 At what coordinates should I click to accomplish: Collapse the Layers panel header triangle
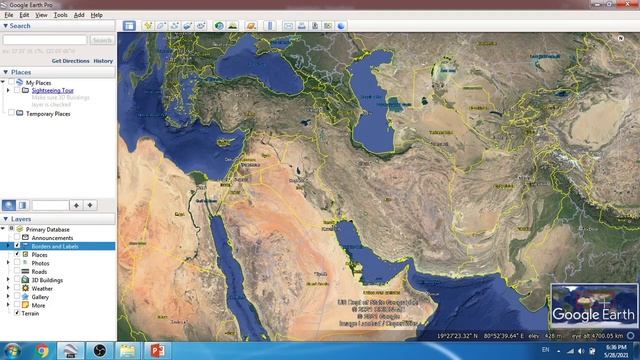6,219
